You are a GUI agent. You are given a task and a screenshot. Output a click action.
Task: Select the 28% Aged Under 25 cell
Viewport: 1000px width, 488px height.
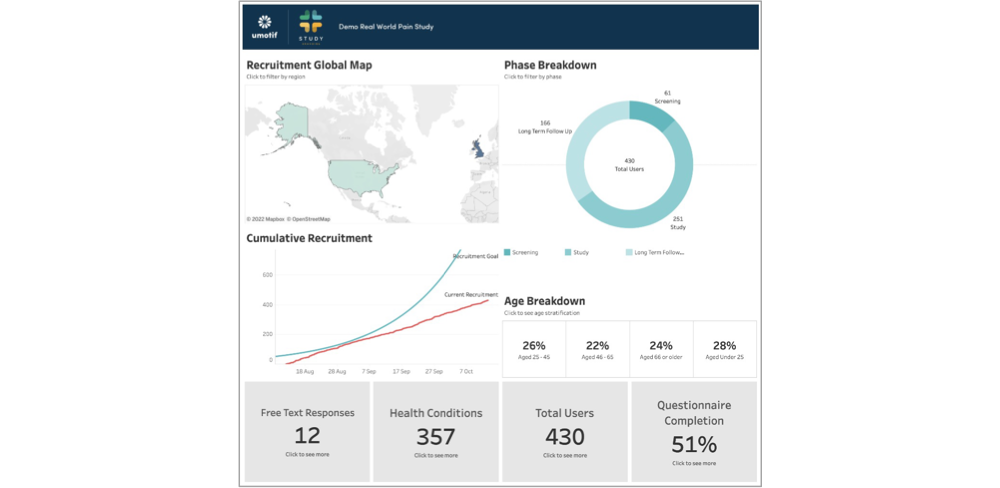(x=725, y=349)
